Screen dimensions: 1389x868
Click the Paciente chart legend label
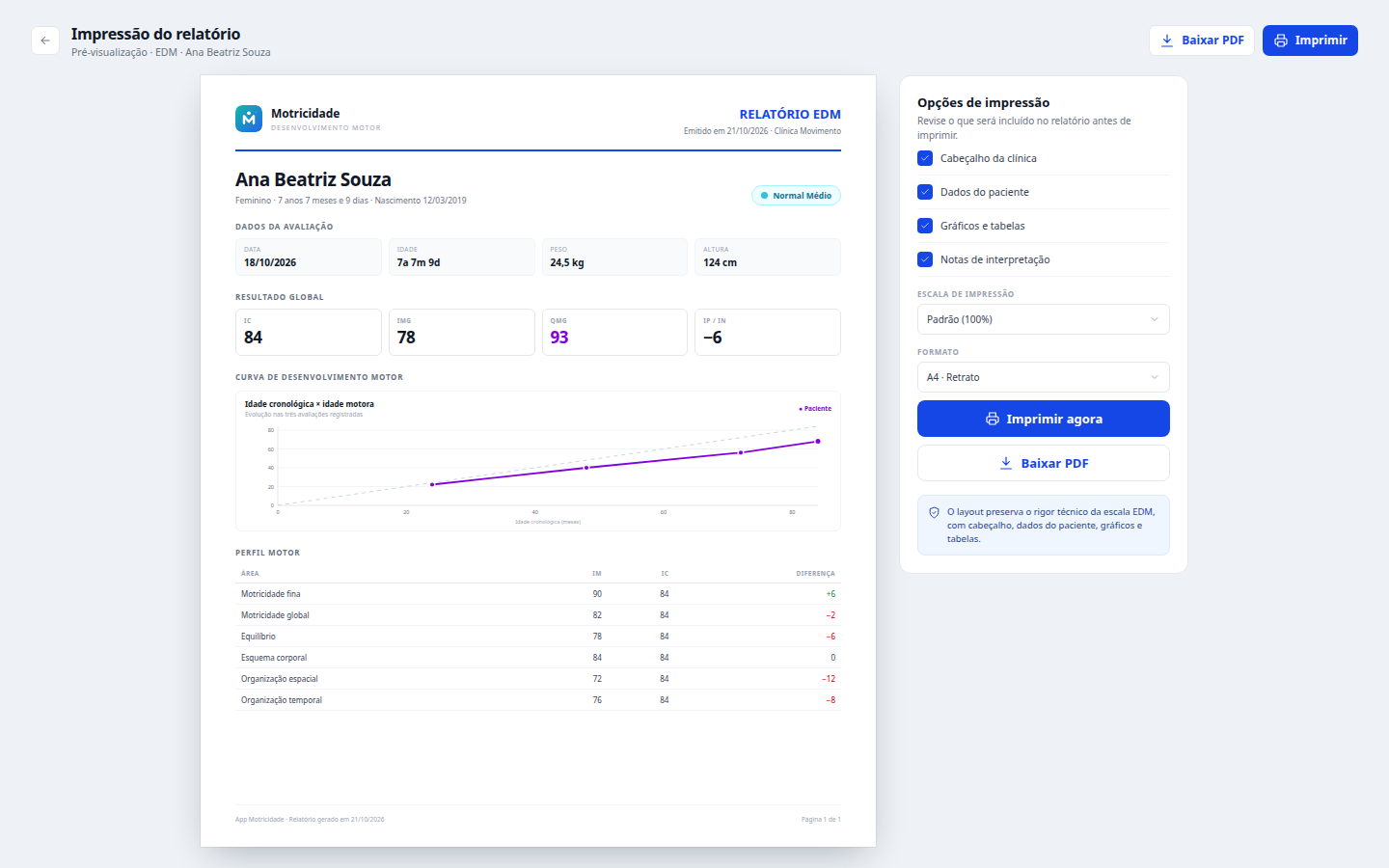click(x=815, y=409)
